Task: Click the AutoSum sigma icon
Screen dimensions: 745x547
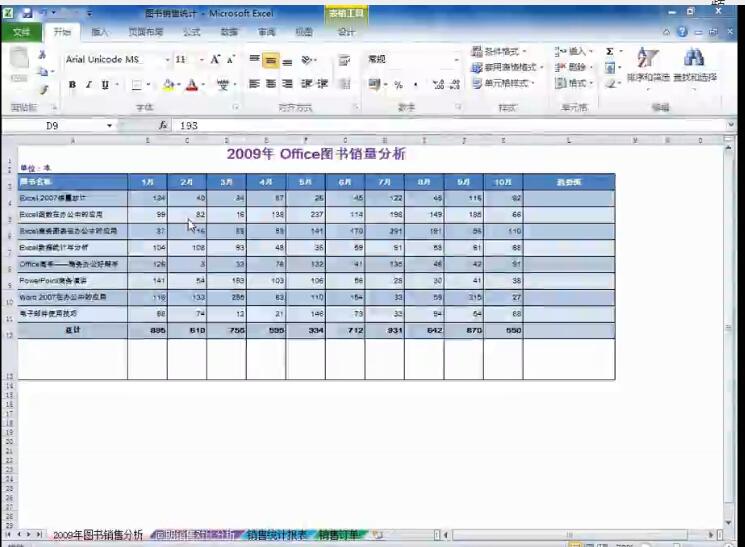Action: click(x=610, y=51)
